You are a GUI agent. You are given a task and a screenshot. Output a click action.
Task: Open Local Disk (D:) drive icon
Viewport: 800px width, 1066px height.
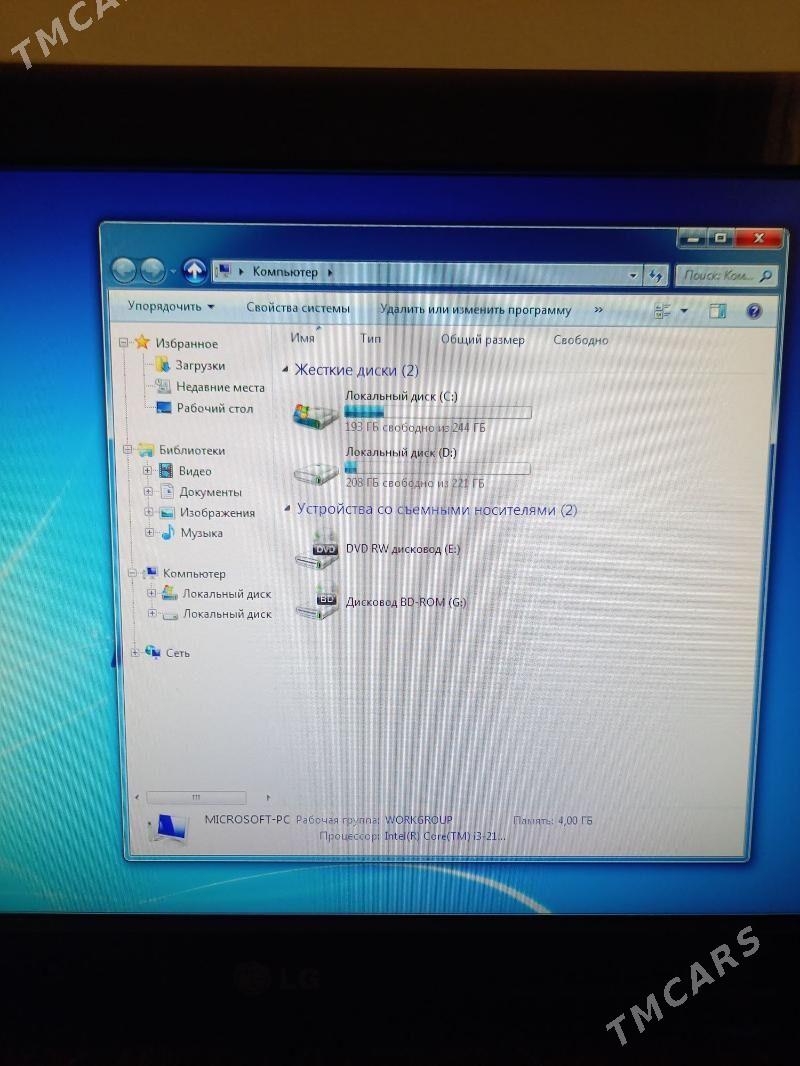point(315,470)
